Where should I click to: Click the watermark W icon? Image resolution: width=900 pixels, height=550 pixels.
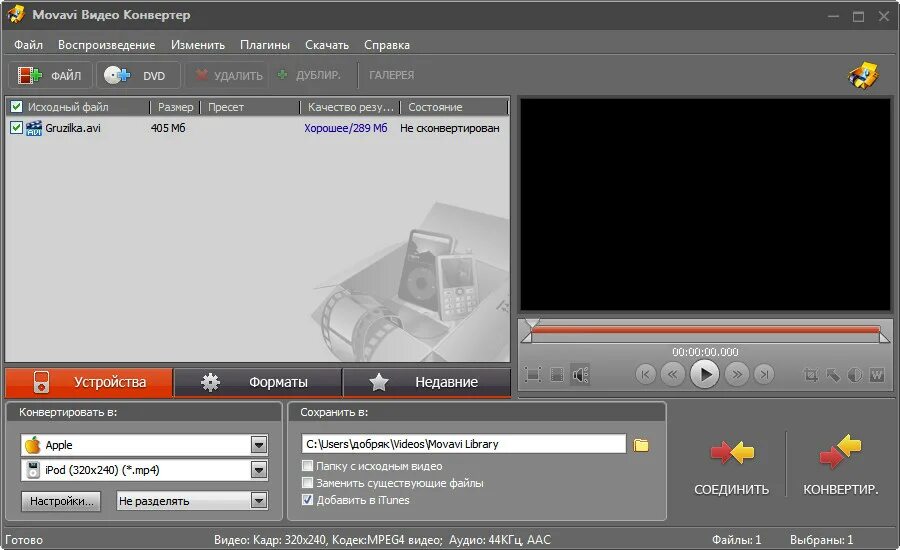(x=876, y=375)
